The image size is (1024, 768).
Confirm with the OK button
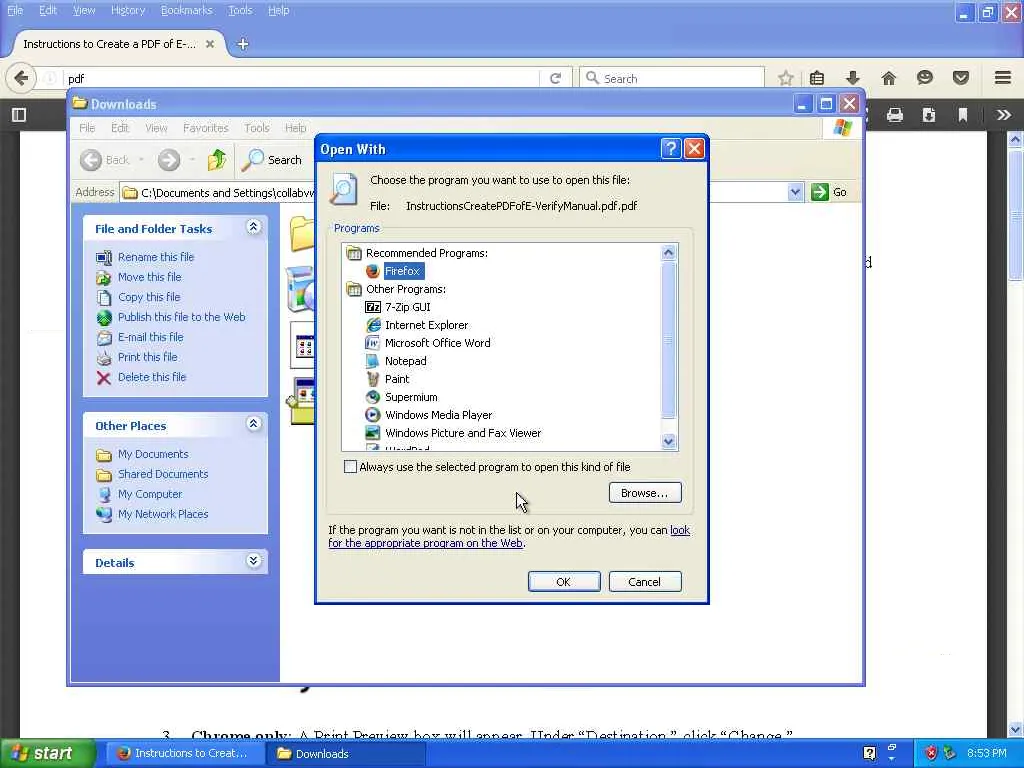click(564, 582)
